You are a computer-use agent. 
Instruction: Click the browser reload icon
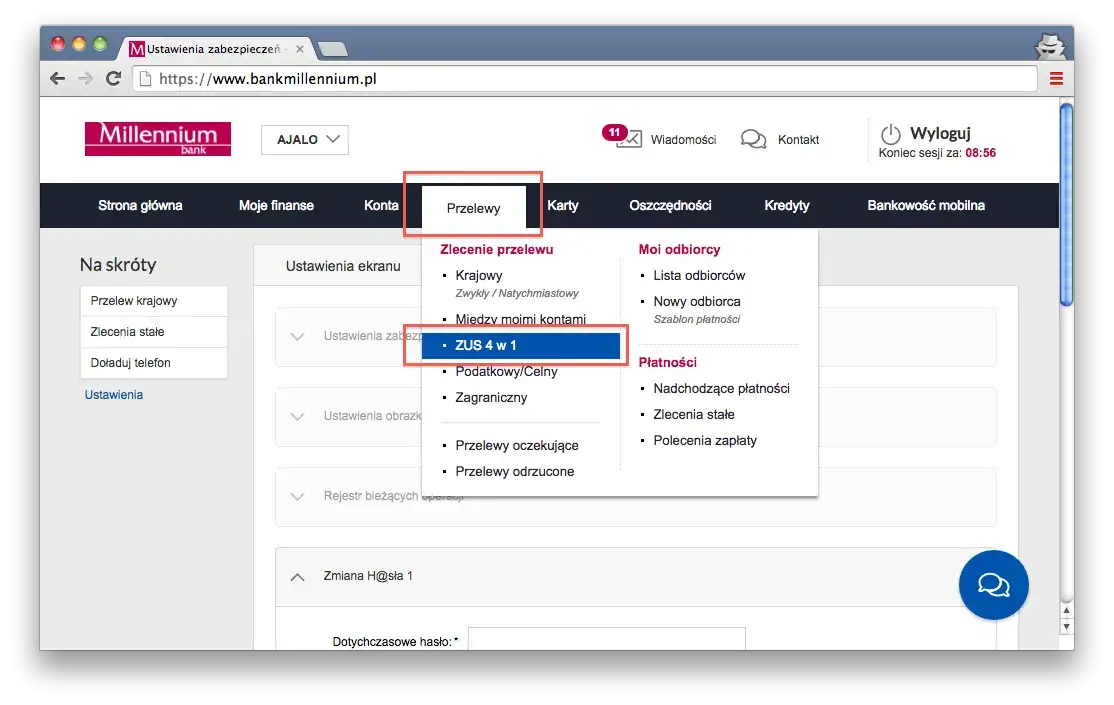tap(114, 78)
